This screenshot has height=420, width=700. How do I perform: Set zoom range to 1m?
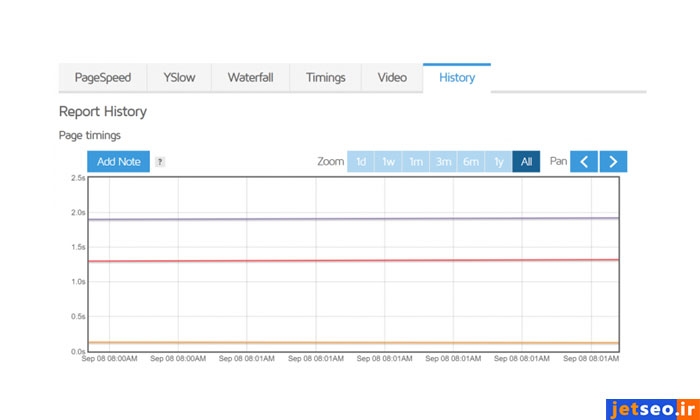click(x=416, y=162)
